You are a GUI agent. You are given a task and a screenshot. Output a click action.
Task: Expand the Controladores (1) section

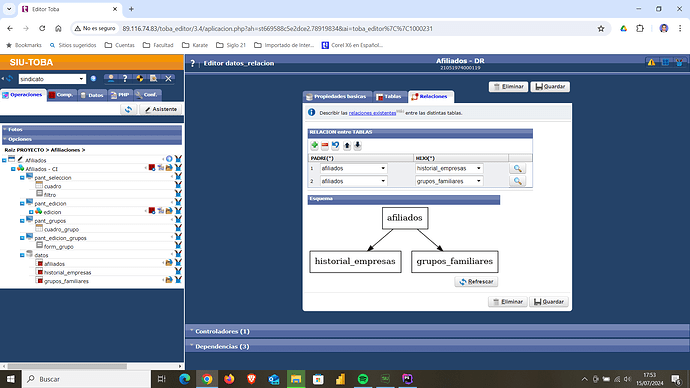222,331
